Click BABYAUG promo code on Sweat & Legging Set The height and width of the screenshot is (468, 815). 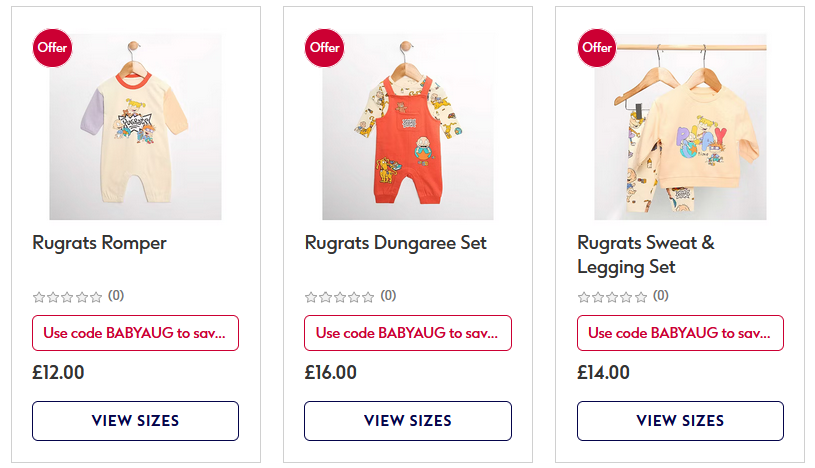click(680, 333)
